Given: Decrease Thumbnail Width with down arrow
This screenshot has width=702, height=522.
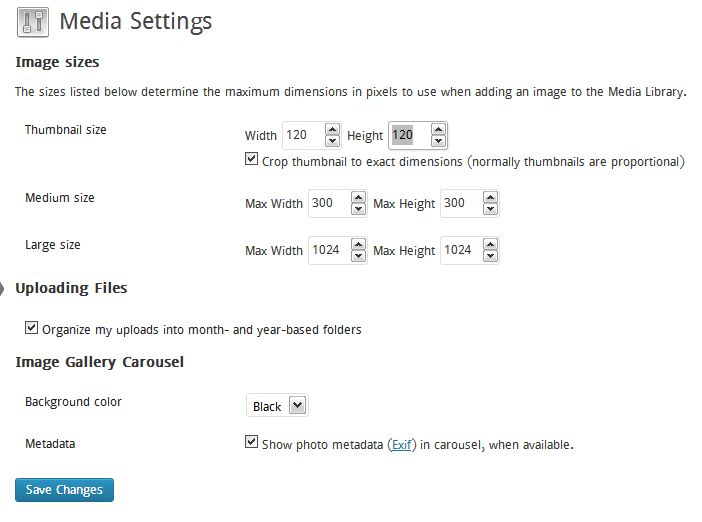Looking at the screenshot, I should click(x=332, y=141).
